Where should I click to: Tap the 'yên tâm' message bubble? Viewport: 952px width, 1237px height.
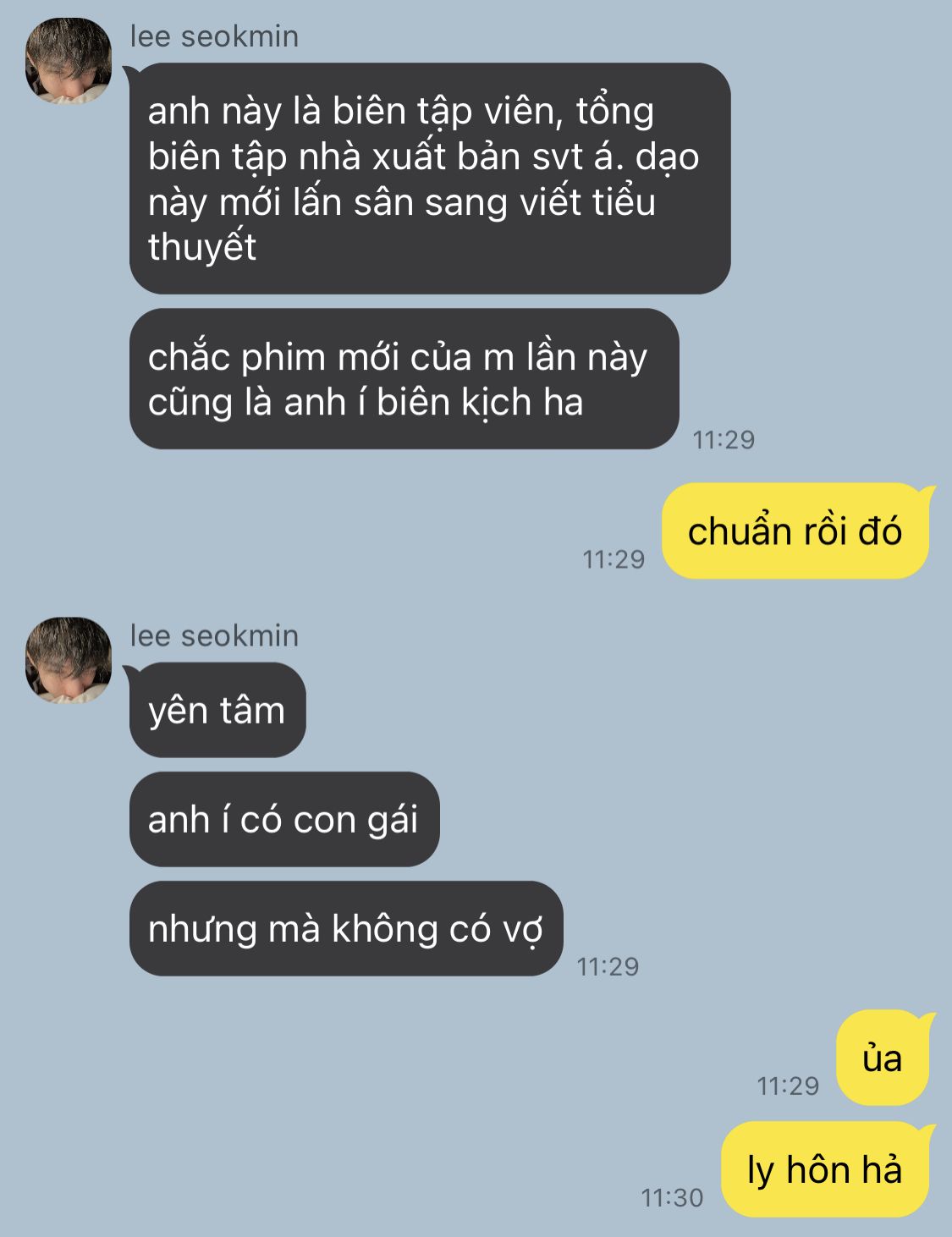click(x=217, y=710)
